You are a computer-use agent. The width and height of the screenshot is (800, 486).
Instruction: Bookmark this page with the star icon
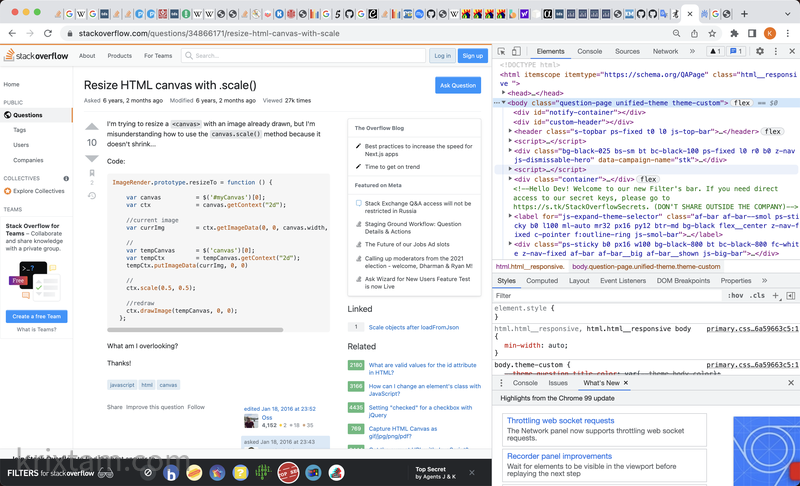710,33
